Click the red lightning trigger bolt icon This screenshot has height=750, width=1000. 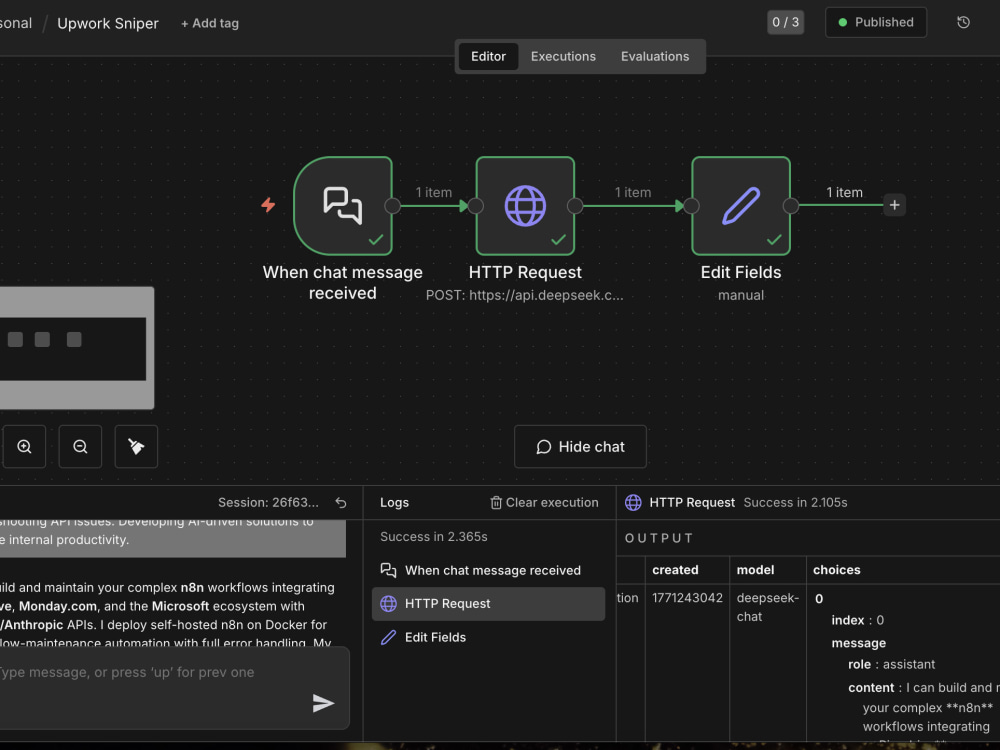click(268, 205)
